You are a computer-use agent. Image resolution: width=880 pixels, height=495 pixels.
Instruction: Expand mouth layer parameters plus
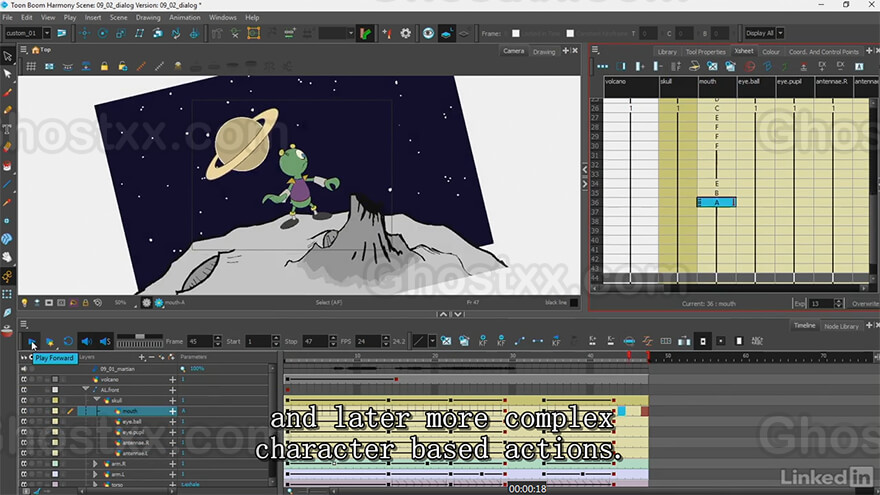coord(173,411)
